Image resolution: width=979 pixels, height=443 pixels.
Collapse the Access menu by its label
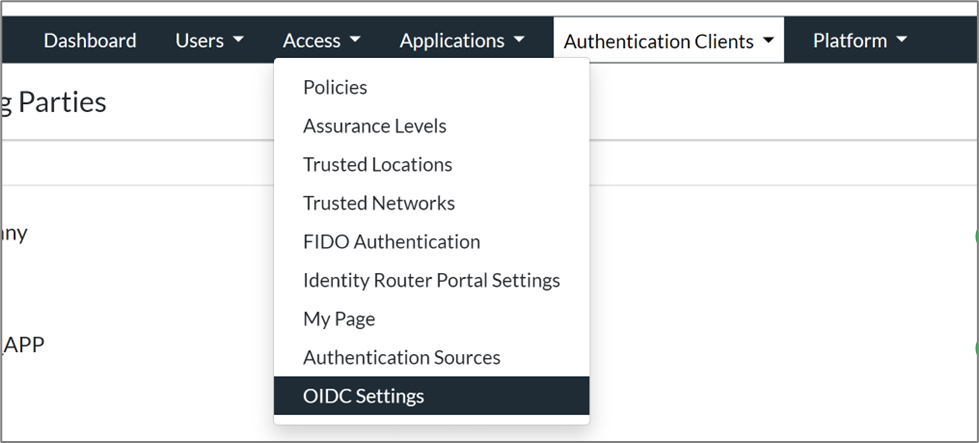click(311, 41)
